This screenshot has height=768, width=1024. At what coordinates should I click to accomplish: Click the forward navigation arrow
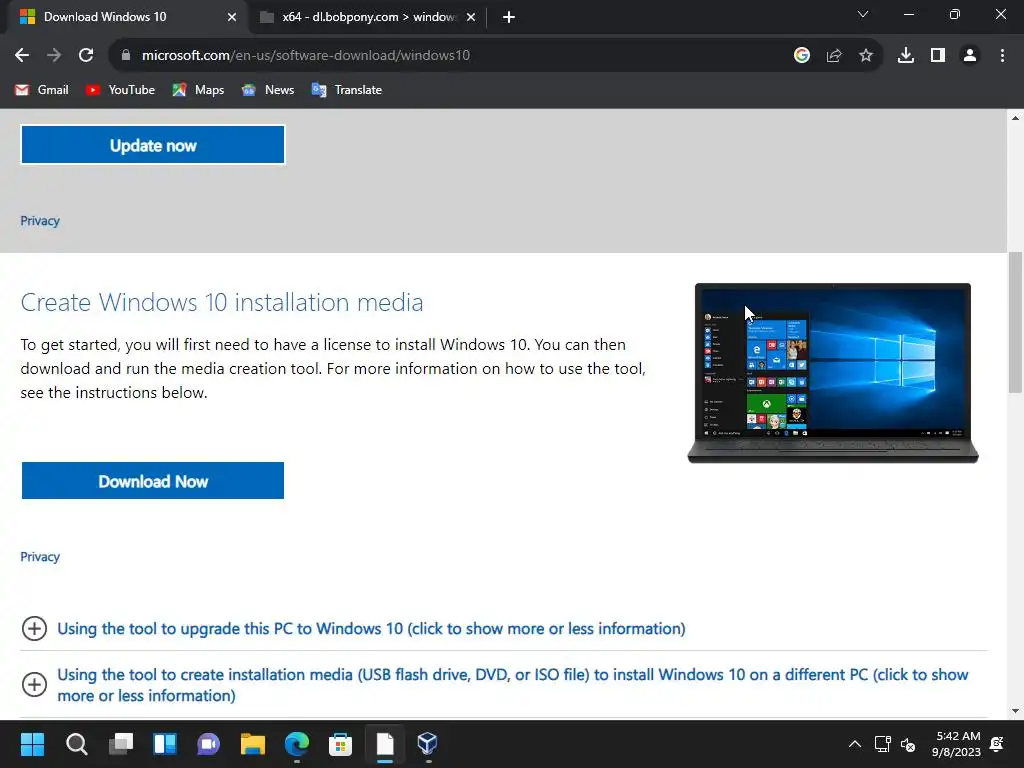[54, 56]
